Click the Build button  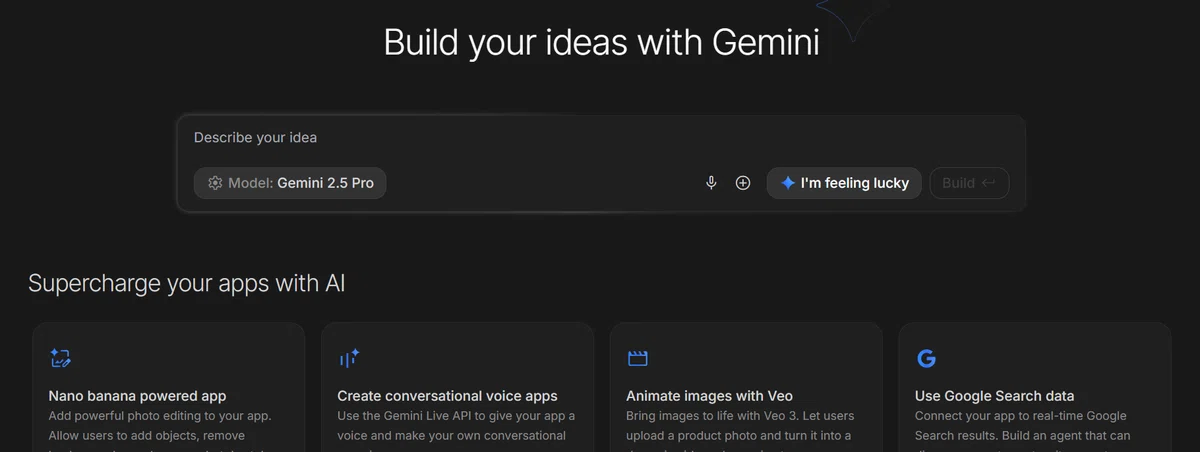point(969,183)
